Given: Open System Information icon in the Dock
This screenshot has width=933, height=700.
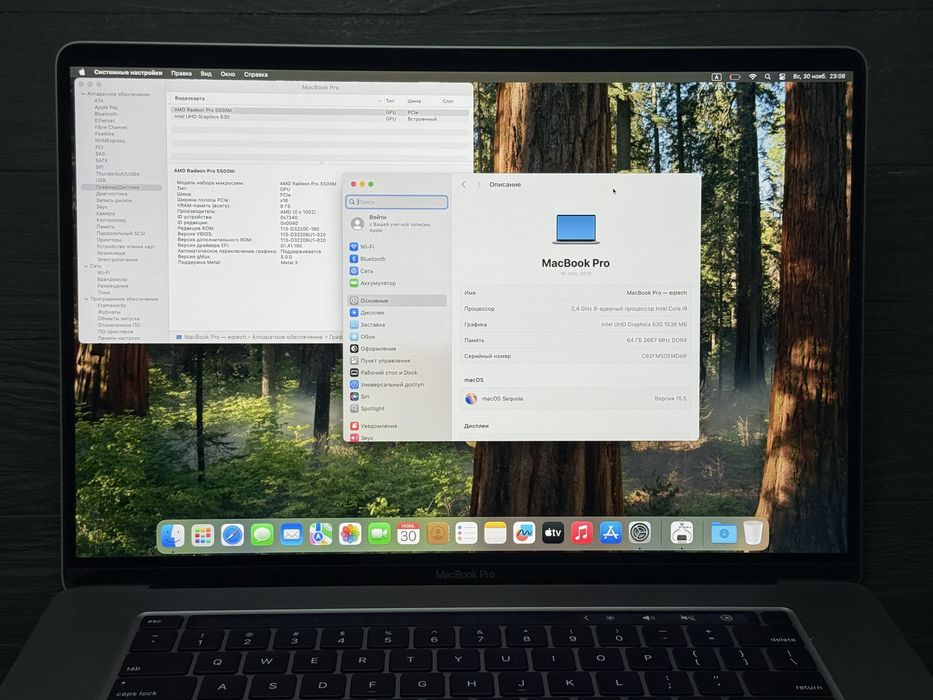Looking at the screenshot, I should pyautogui.click(x=682, y=533).
